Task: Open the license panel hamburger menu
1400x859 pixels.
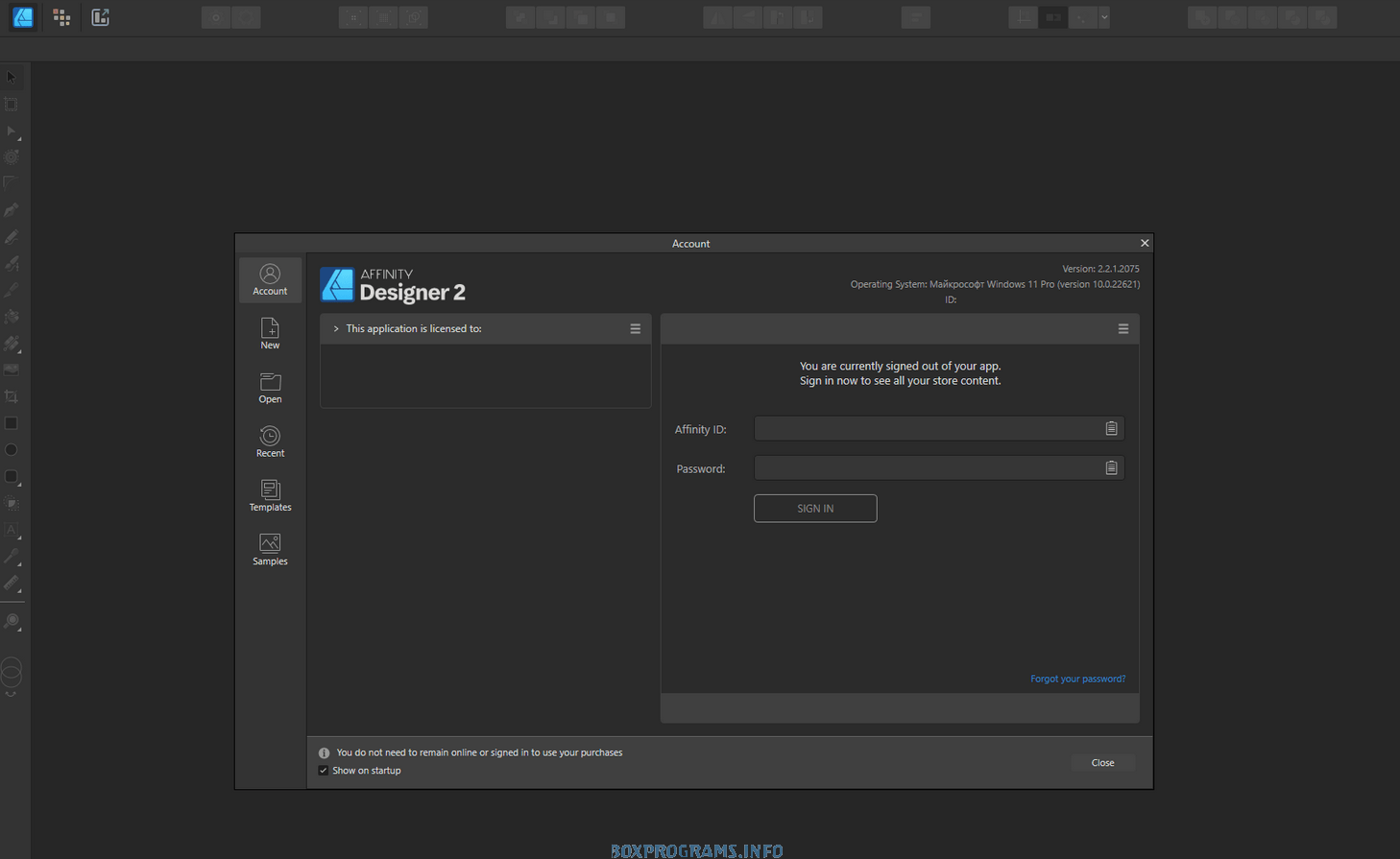Action: click(635, 329)
